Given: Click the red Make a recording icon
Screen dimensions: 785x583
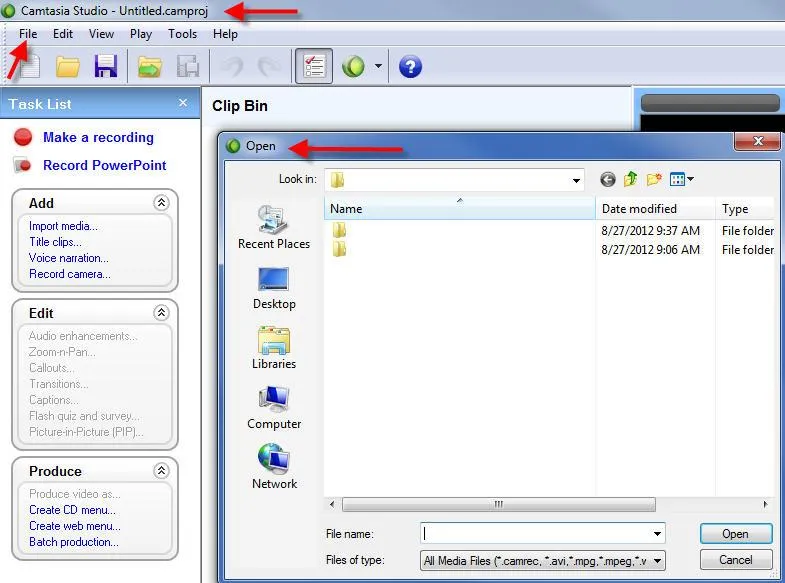Looking at the screenshot, I should tap(23, 137).
